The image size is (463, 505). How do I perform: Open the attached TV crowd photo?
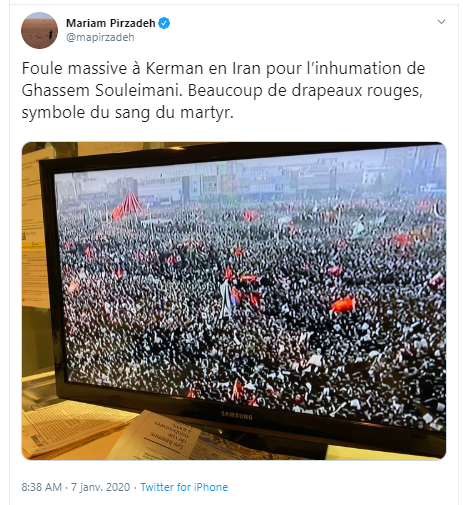(234, 301)
